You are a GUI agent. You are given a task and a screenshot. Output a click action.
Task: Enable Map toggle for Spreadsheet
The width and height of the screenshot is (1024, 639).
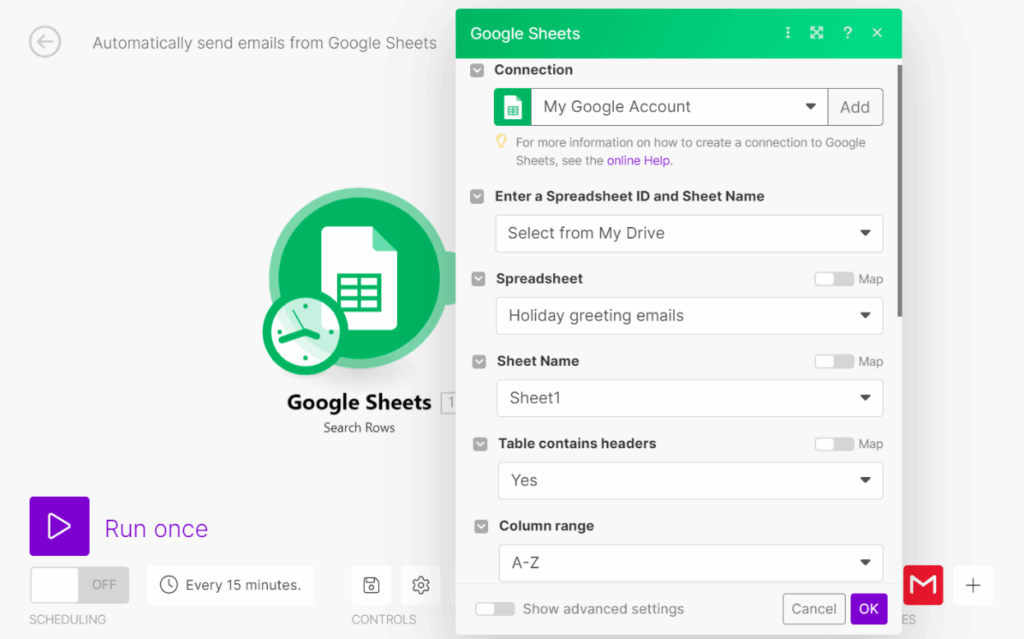[834, 279]
